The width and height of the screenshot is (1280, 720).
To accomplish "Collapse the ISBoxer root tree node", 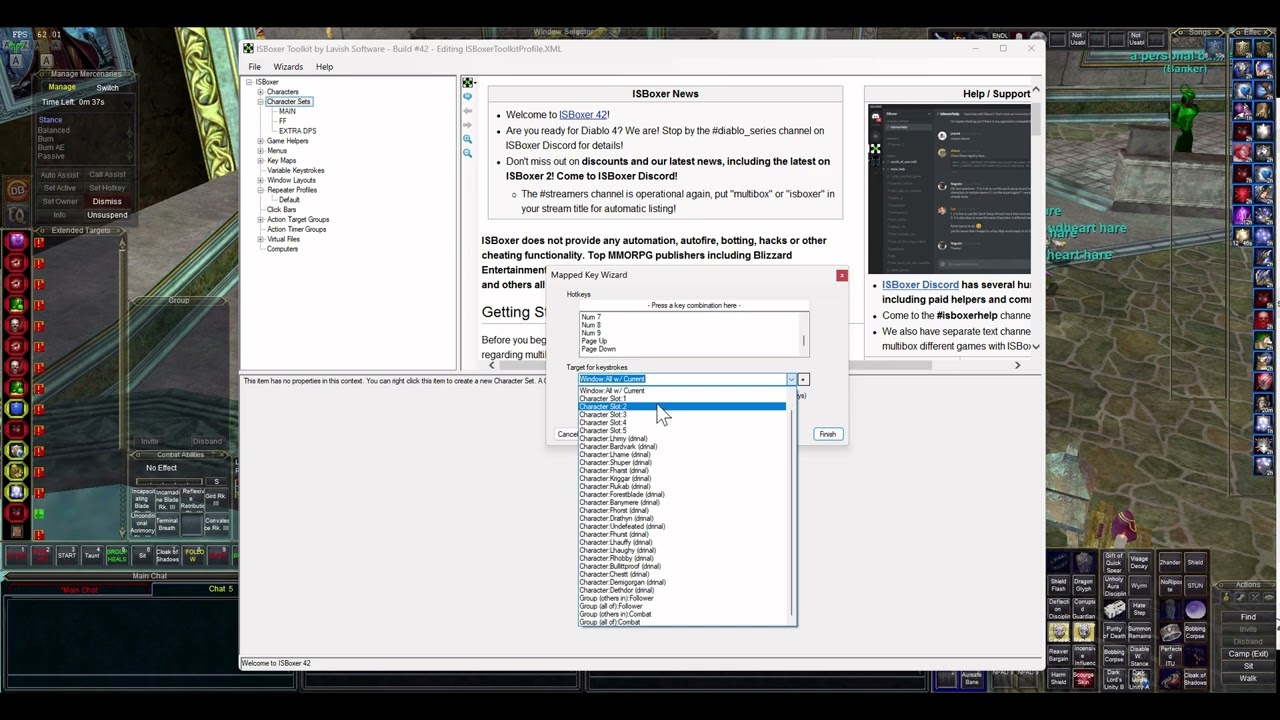I will click(250, 82).
